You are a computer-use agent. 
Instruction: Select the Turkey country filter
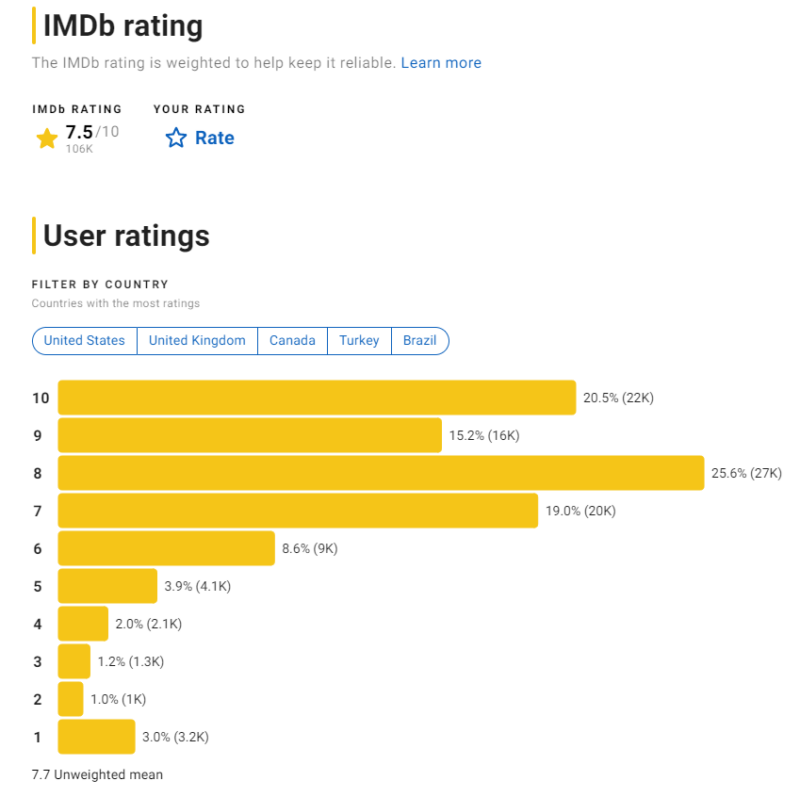click(x=359, y=341)
